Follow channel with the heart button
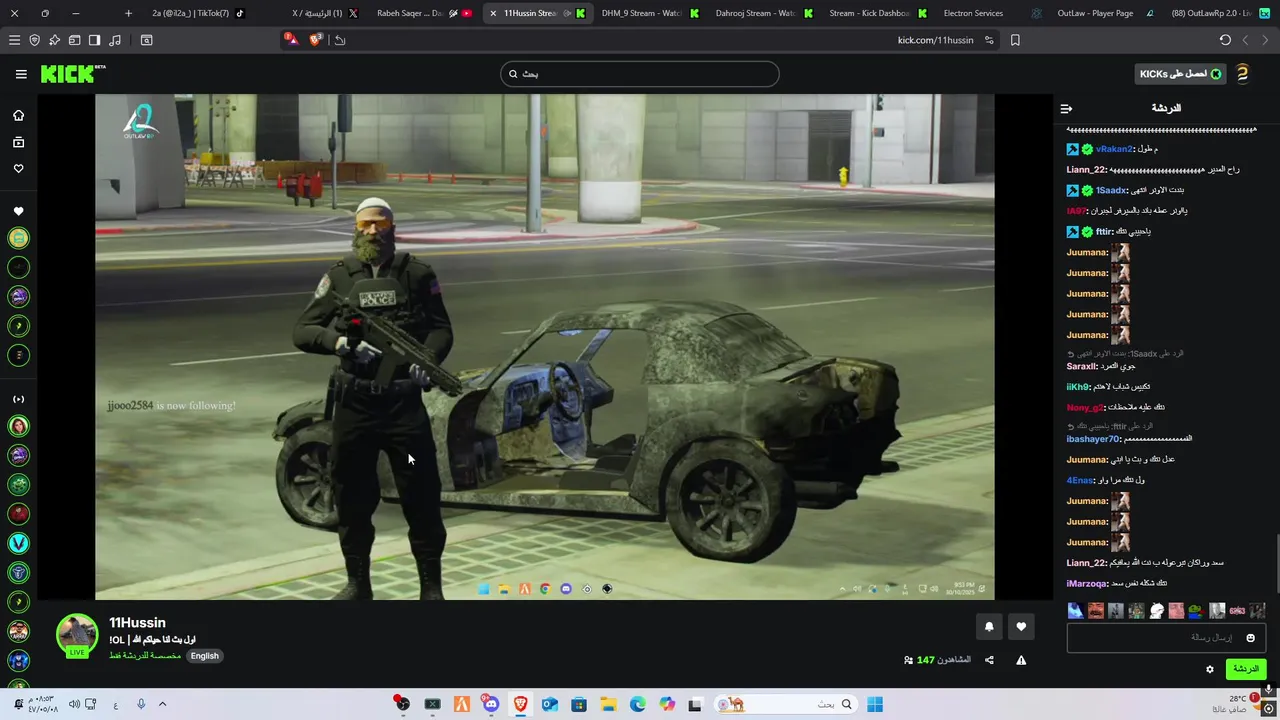Screen dimensions: 1280x720 (1021, 627)
